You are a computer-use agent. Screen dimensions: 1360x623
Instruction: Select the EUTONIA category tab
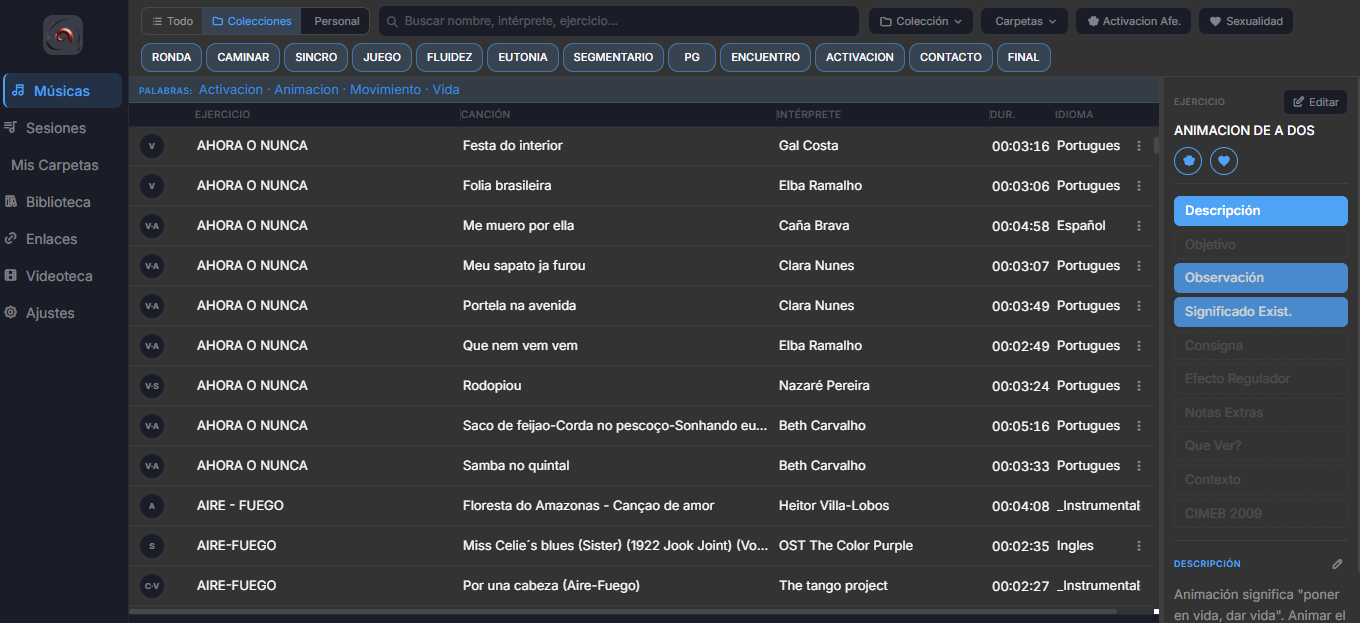click(x=523, y=57)
